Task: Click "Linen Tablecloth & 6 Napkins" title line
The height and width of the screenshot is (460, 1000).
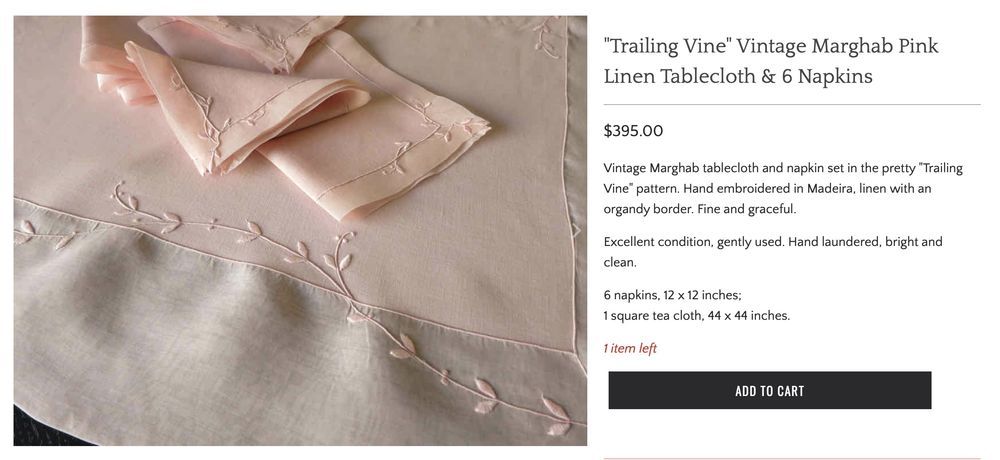Action: click(738, 77)
